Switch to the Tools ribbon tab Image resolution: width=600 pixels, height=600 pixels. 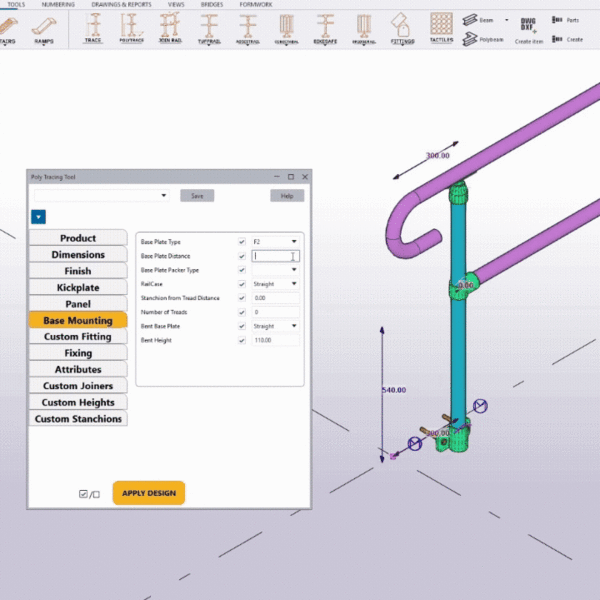coord(16,5)
